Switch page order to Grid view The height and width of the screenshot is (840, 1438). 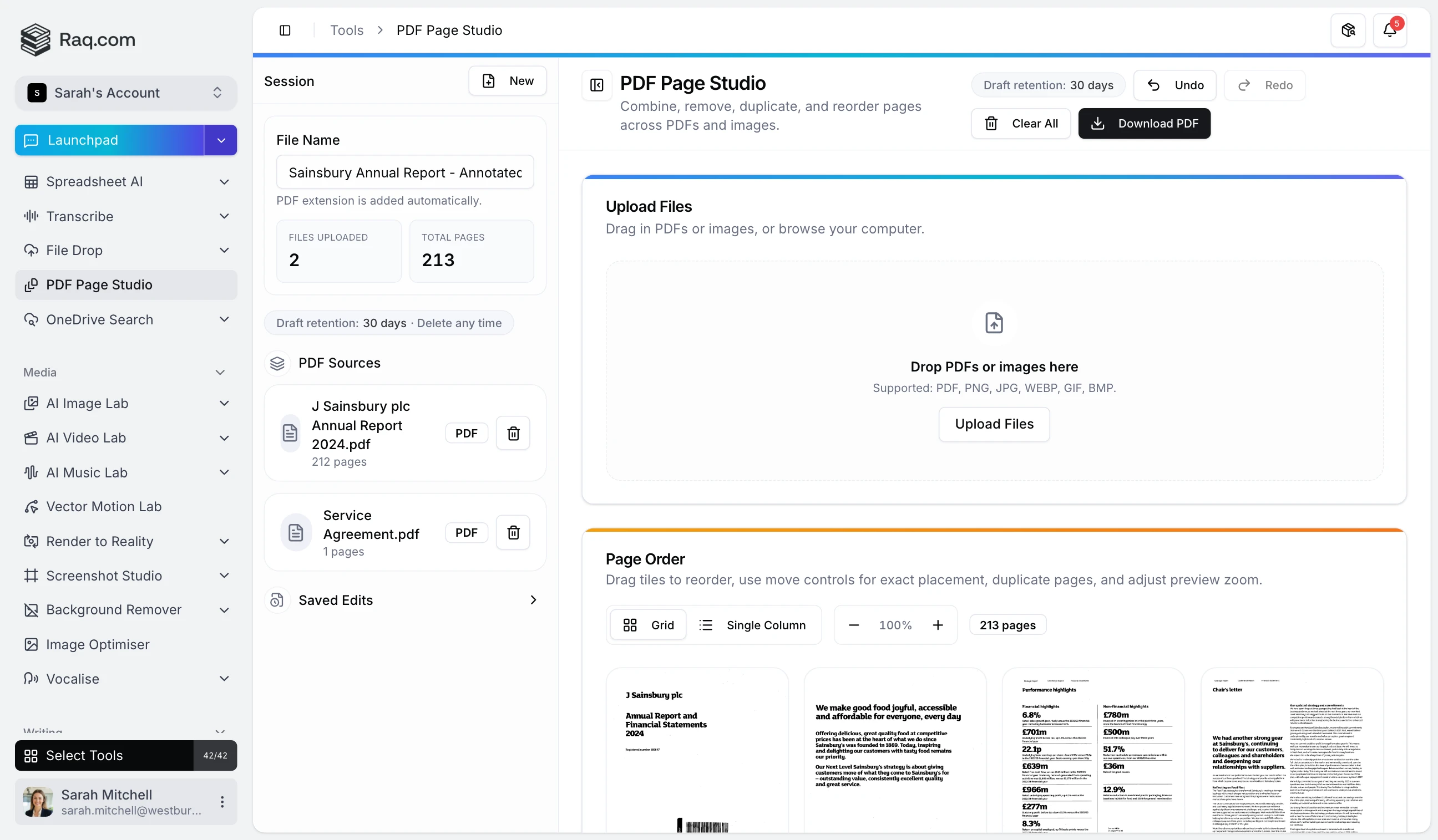[648, 624]
